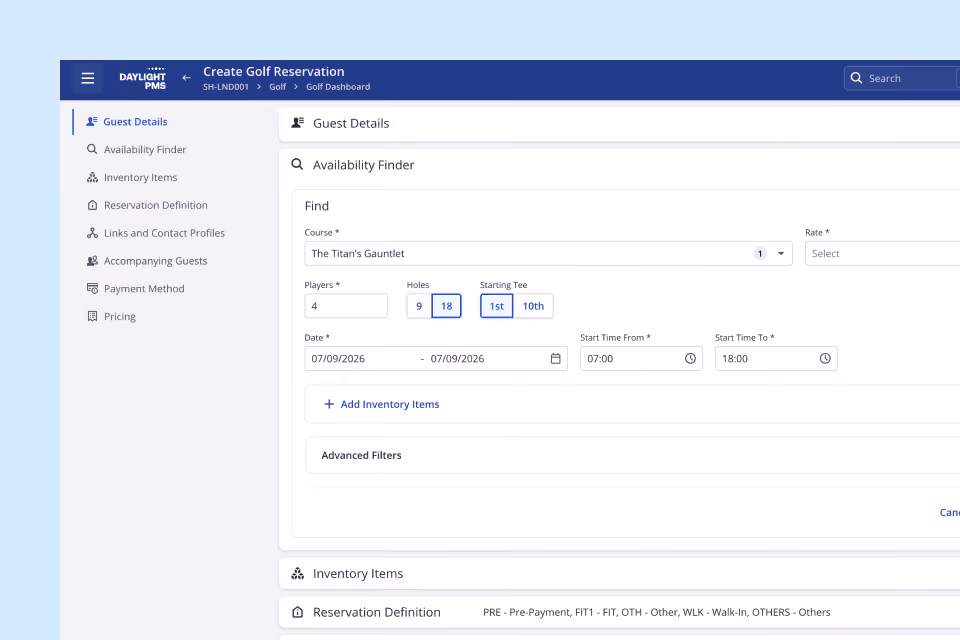Click the Guest Details section header icon
Image resolution: width=960 pixels, height=640 pixels.
click(x=298, y=123)
